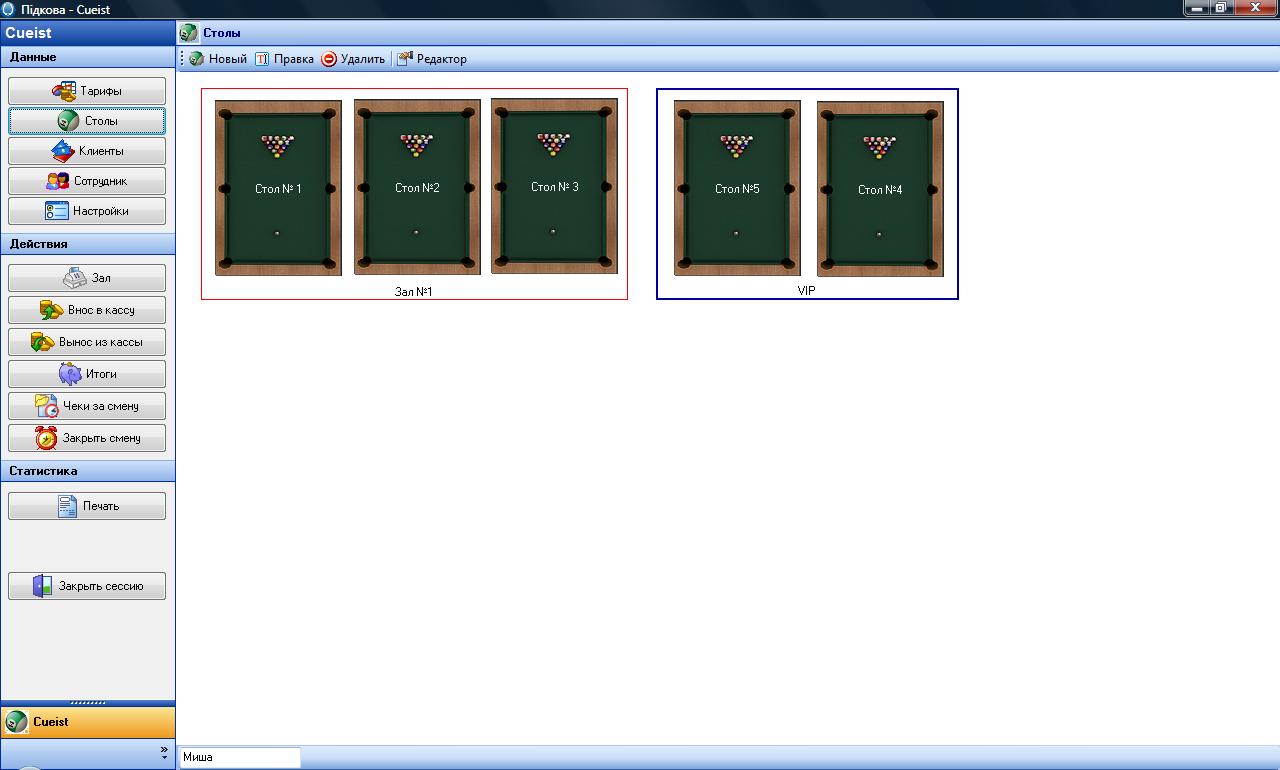Open the Редактор (Editor) toolbar item

tap(432, 59)
